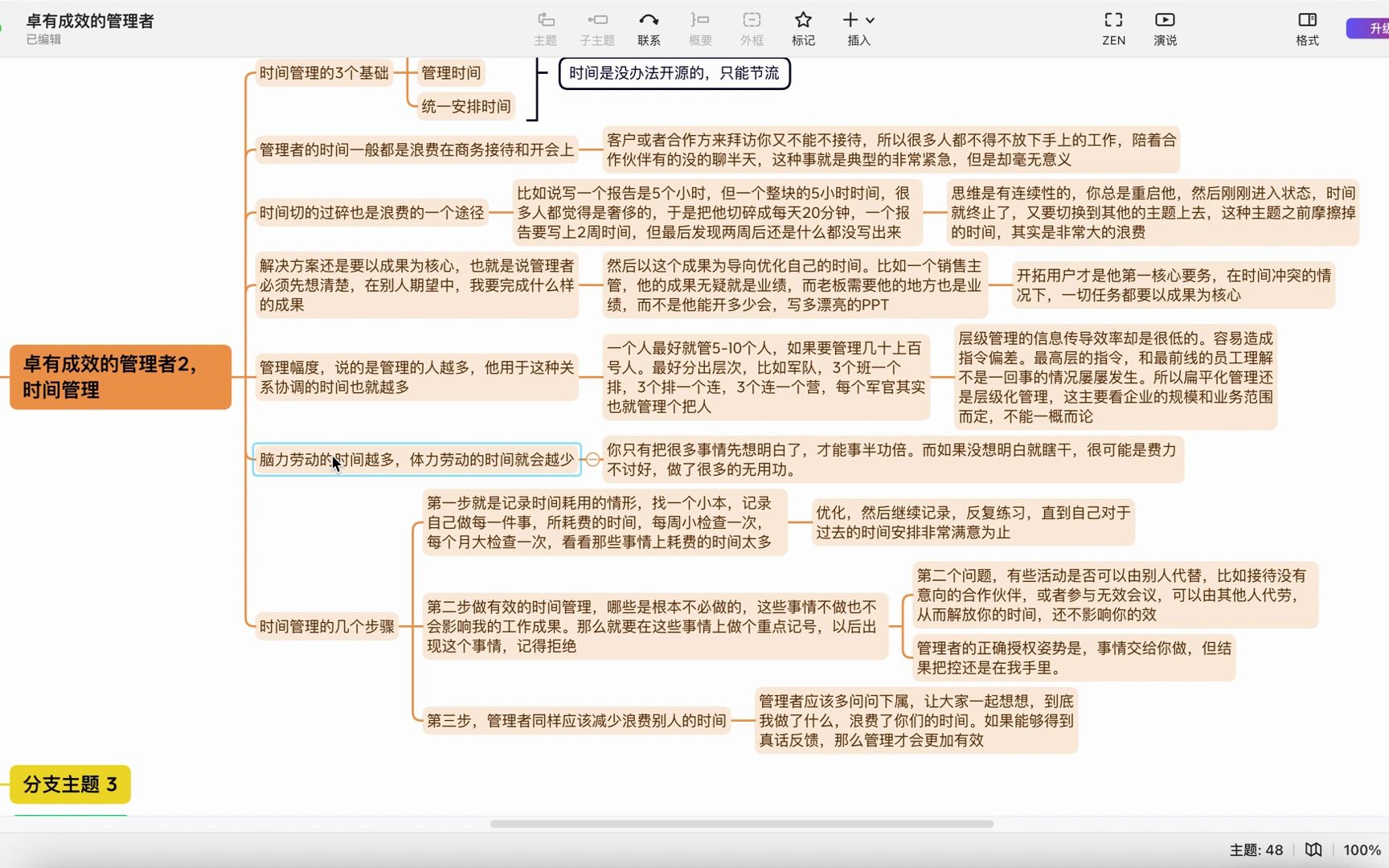
Task: Select node starting 比如说写一个报告是5个小时
Action: point(717,212)
